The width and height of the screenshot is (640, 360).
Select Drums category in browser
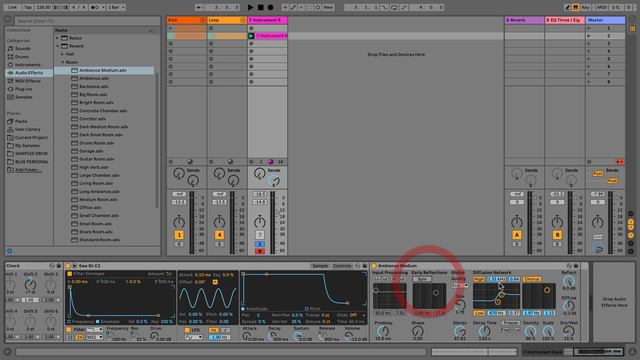pos(22,56)
